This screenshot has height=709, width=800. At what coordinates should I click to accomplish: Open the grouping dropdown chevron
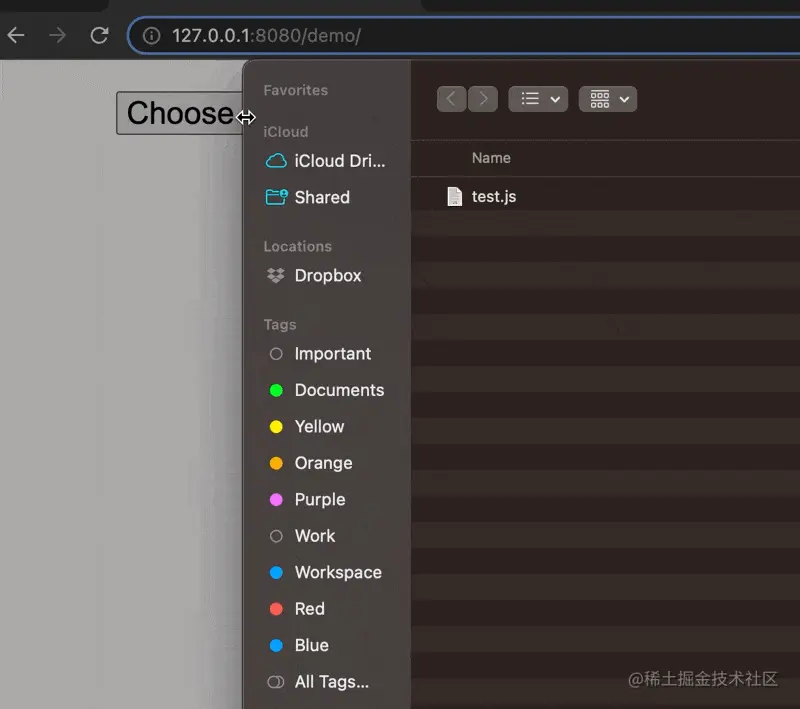coord(624,99)
